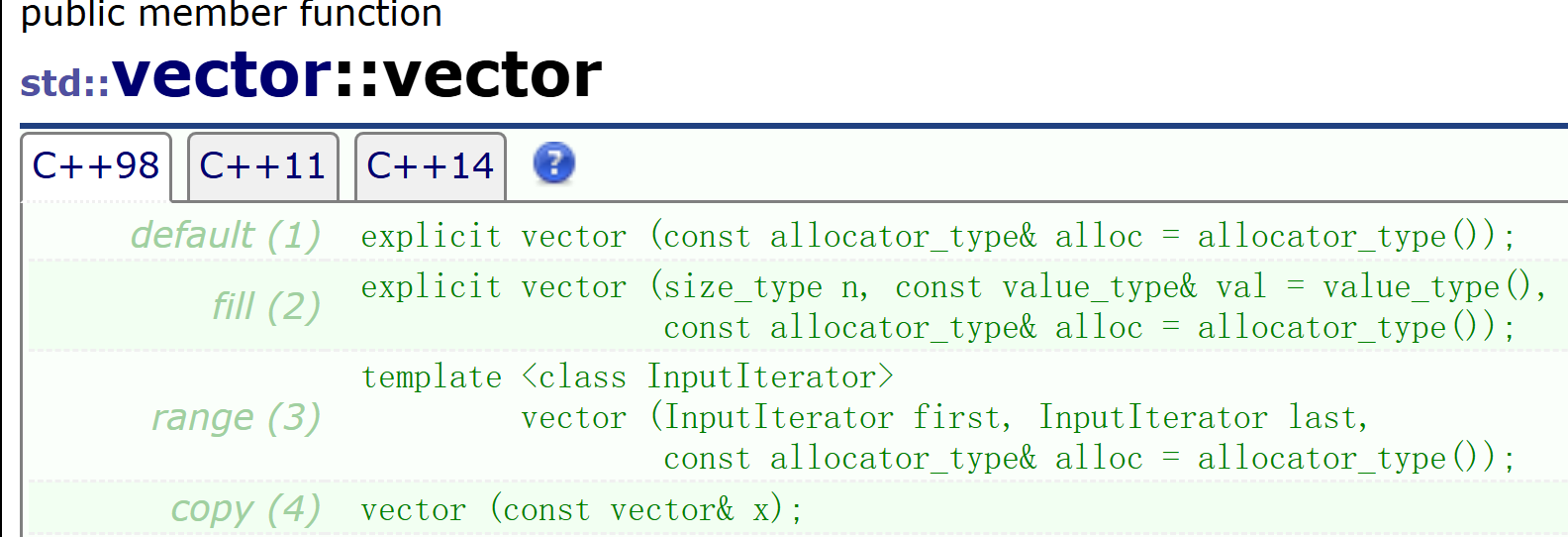
Task: Click the fill constructor's 'const allocator_type& alloc' line
Action: pyautogui.click(x=1090, y=328)
